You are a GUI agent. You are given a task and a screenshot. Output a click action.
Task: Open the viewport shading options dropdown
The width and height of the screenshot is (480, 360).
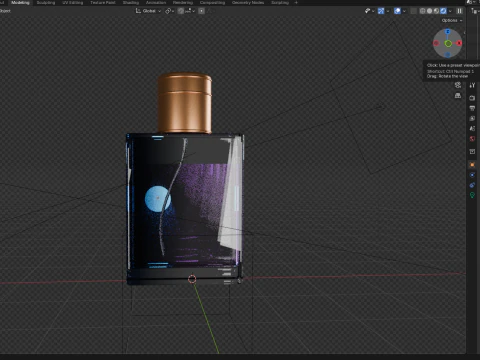coord(450,11)
